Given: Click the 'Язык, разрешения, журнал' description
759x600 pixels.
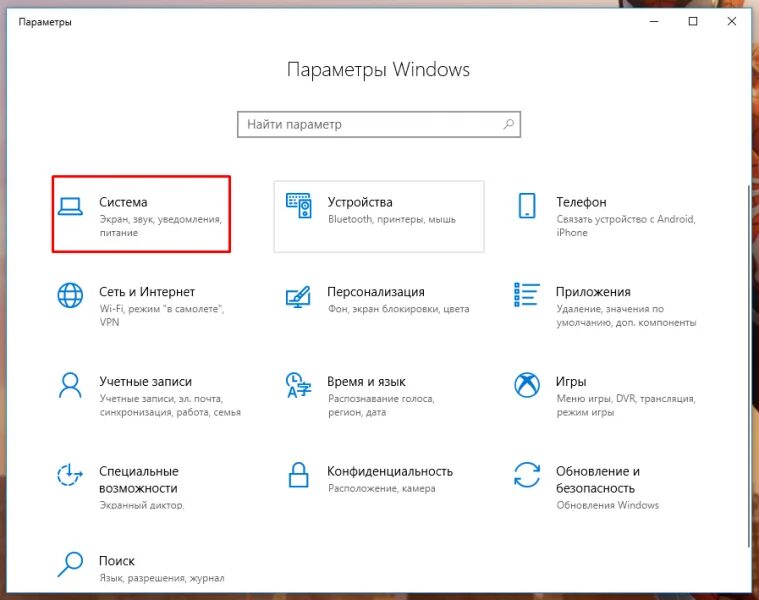Looking at the screenshot, I should 162,578.
